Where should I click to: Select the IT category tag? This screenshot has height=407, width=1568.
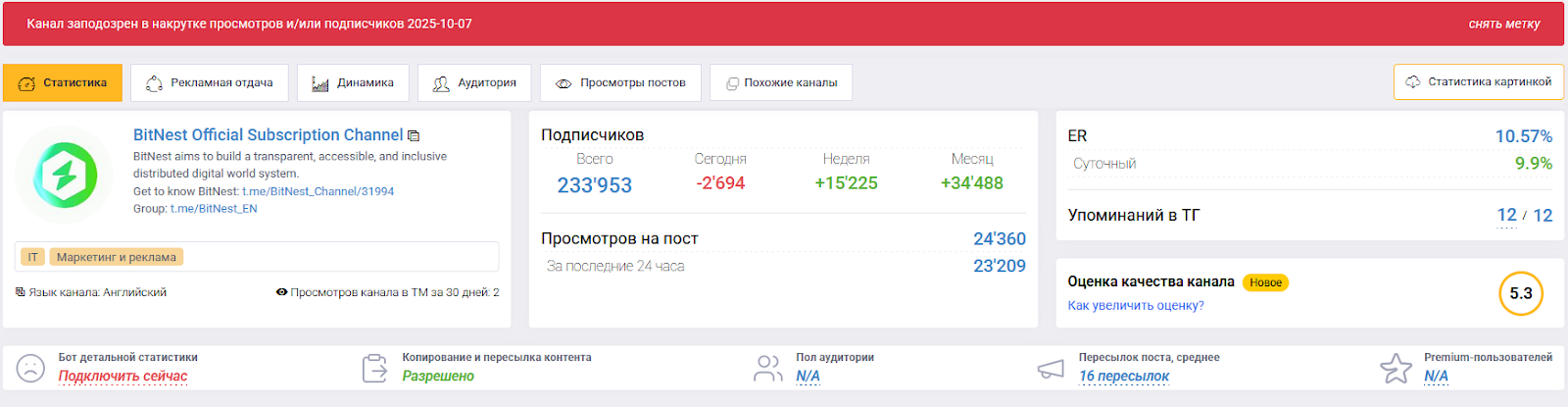(32, 257)
